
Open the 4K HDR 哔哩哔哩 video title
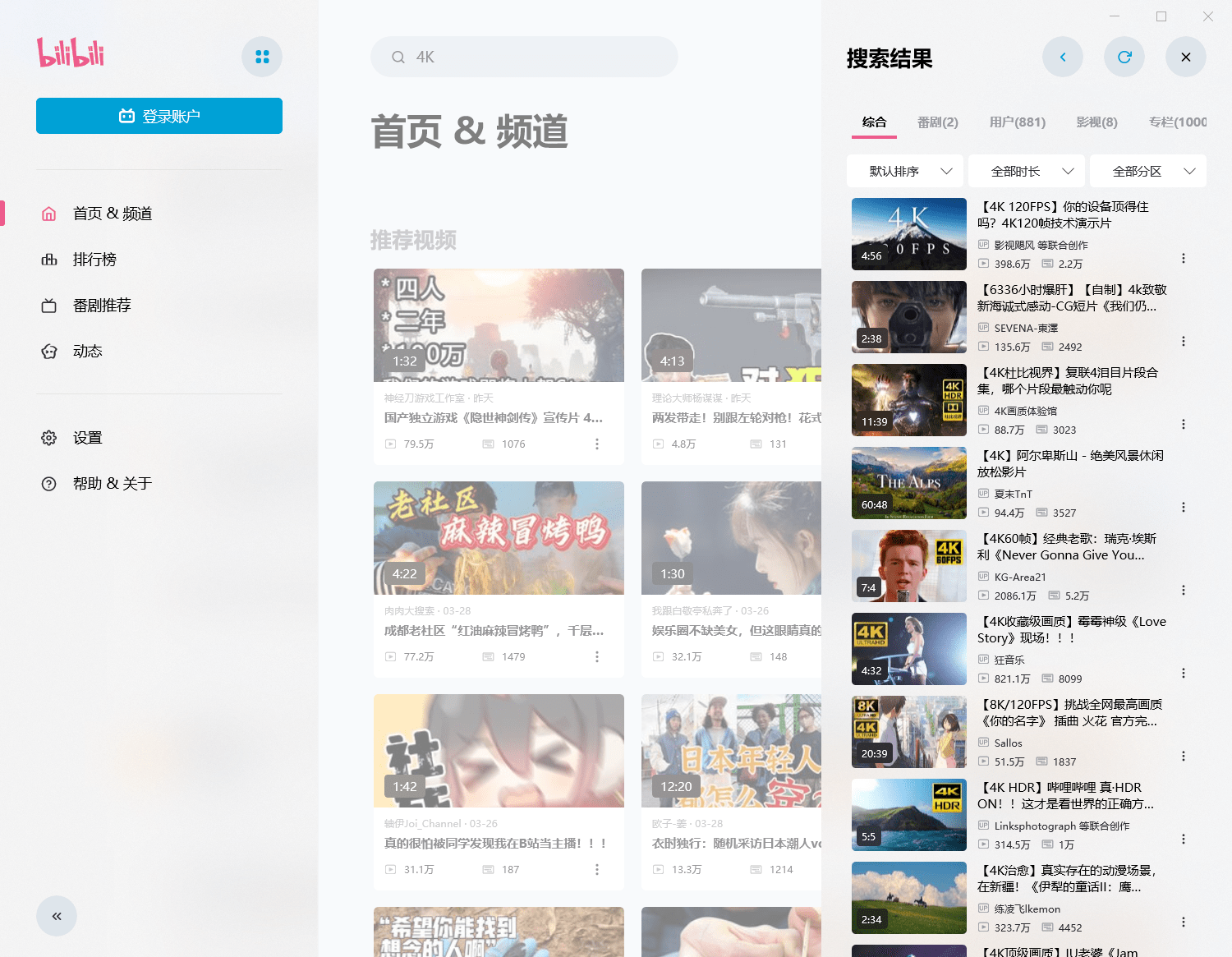1066,796
